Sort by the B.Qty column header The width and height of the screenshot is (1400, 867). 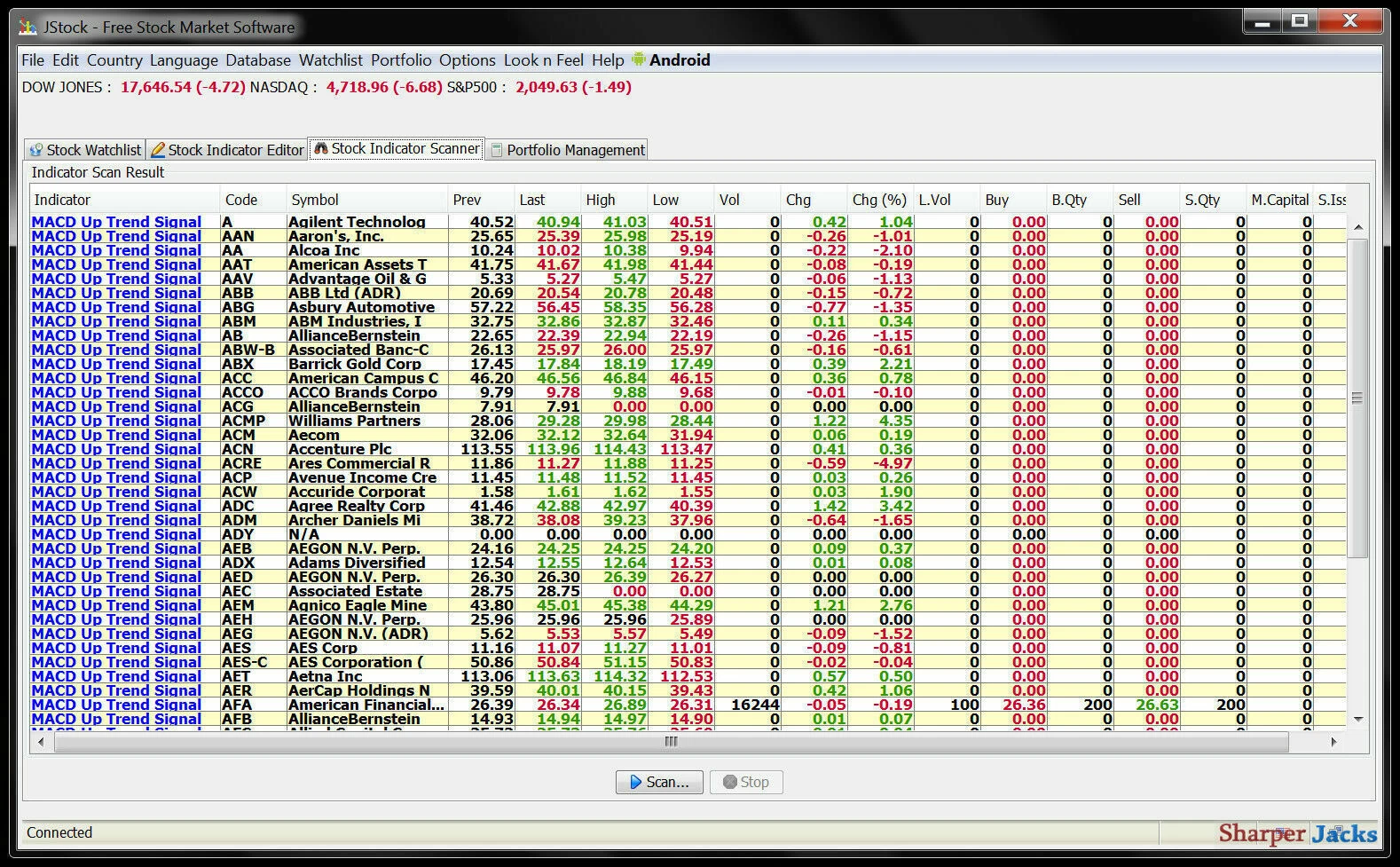(1081, 200)
